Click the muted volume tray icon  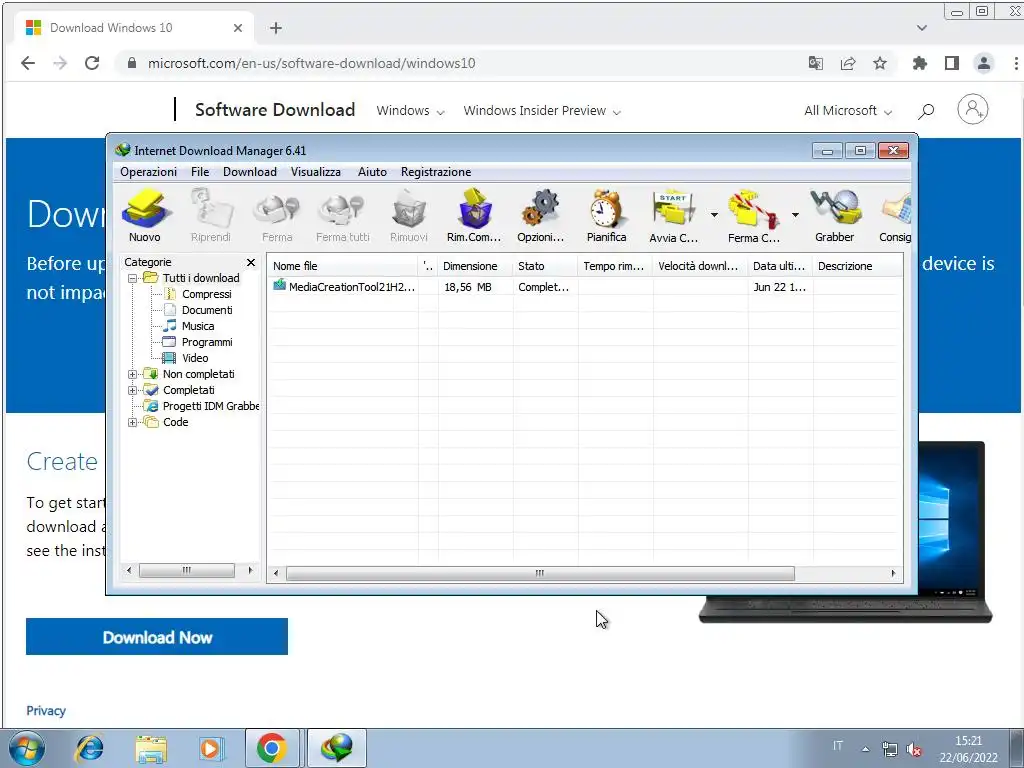[x=914, y=750]
